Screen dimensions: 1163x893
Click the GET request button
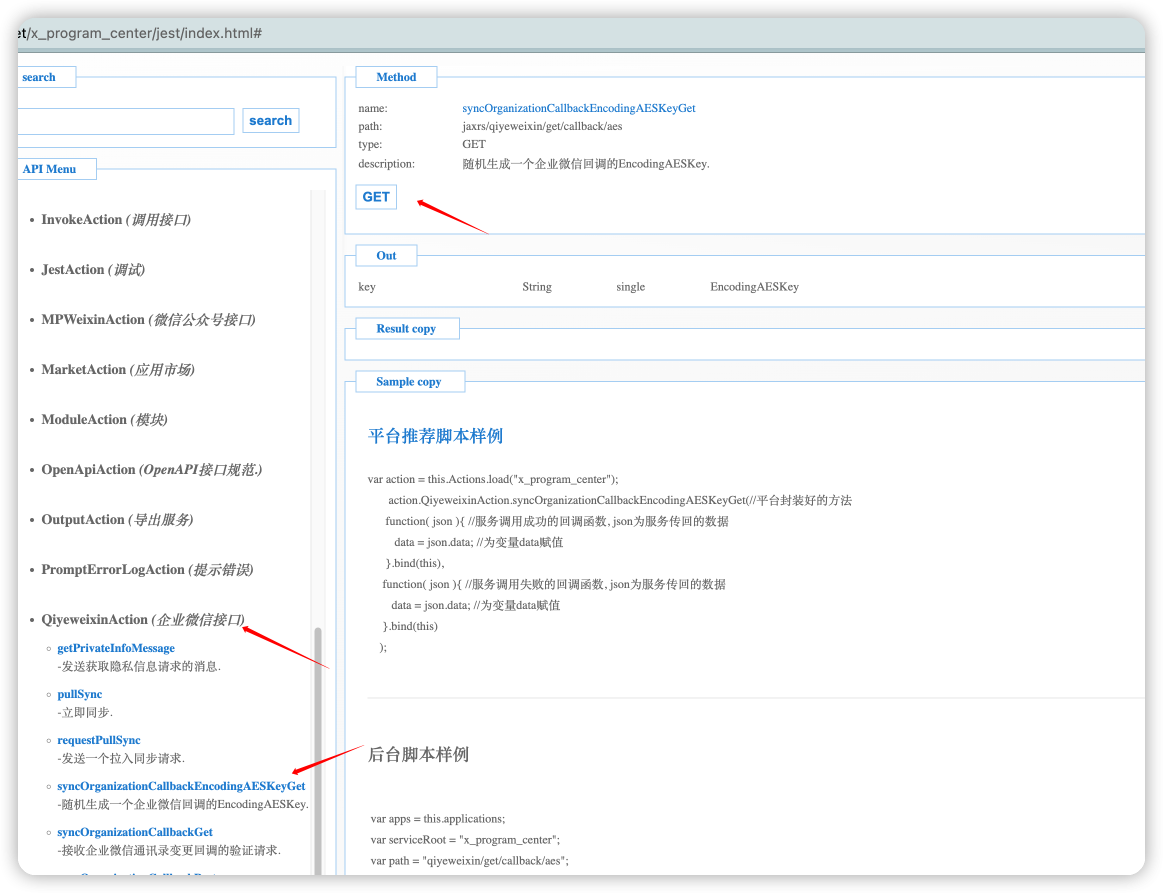pos(376,197)
